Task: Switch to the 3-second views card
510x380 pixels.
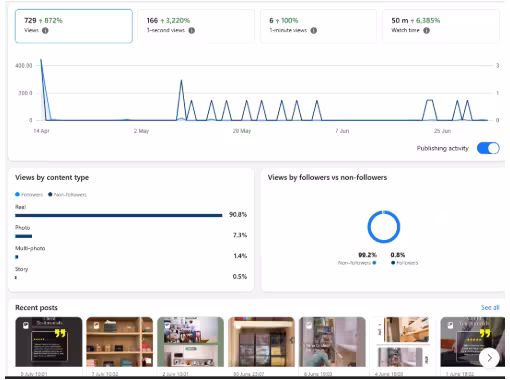Action: (196, 26)
